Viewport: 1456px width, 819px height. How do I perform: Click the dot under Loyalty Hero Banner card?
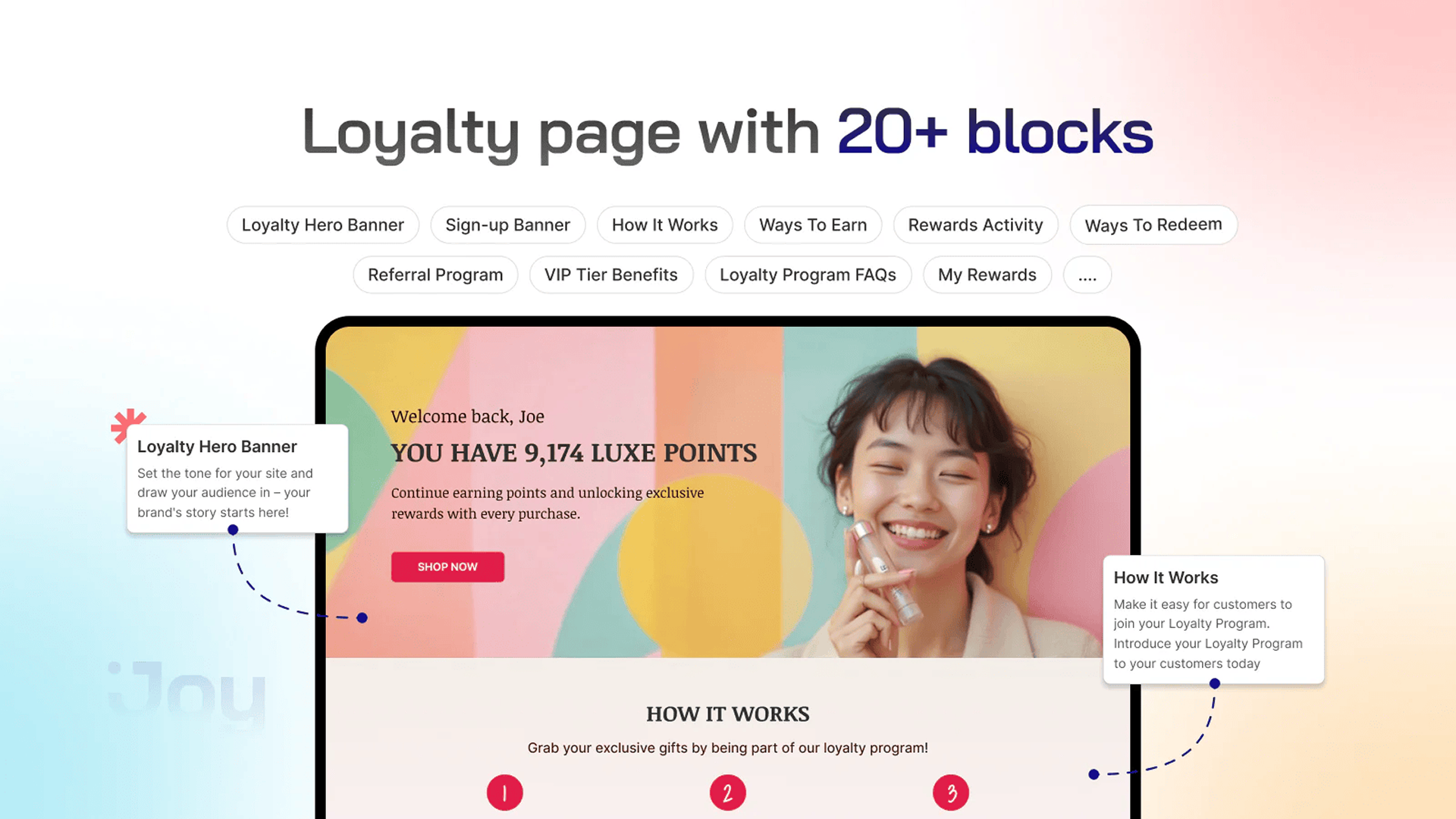tap(233, 530)
